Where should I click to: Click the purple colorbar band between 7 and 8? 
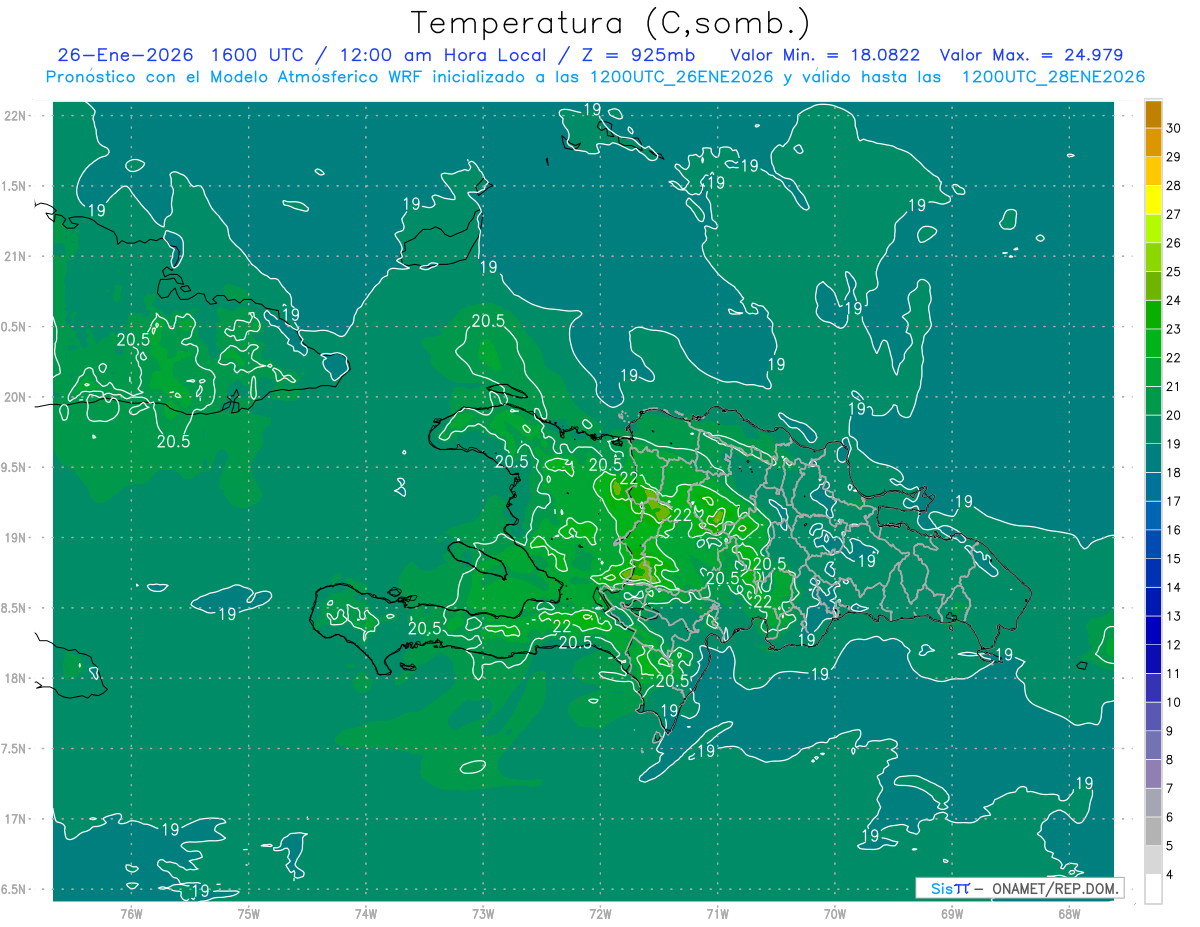click(1153, 774)
